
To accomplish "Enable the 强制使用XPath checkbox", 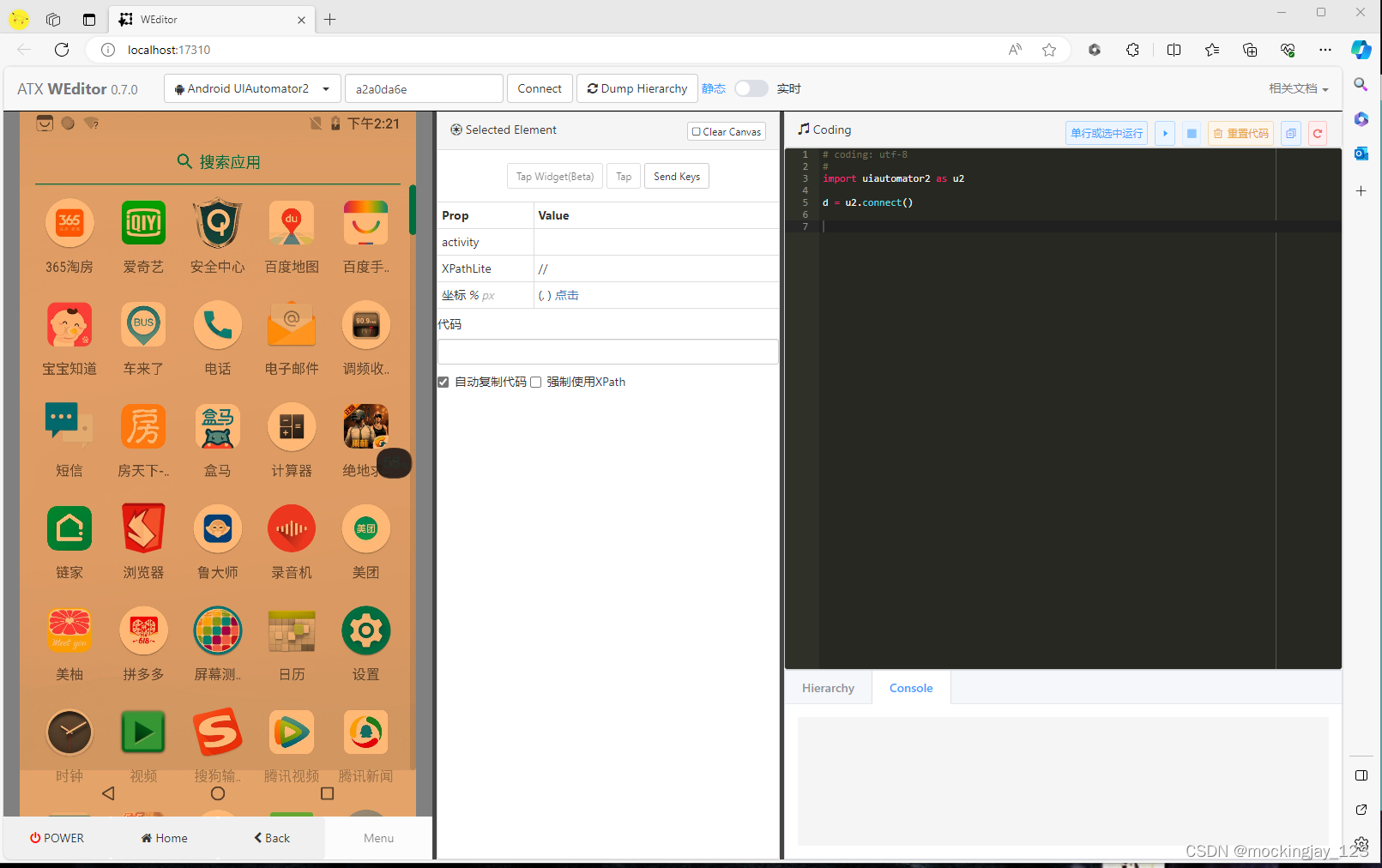I will coord(536,383).
